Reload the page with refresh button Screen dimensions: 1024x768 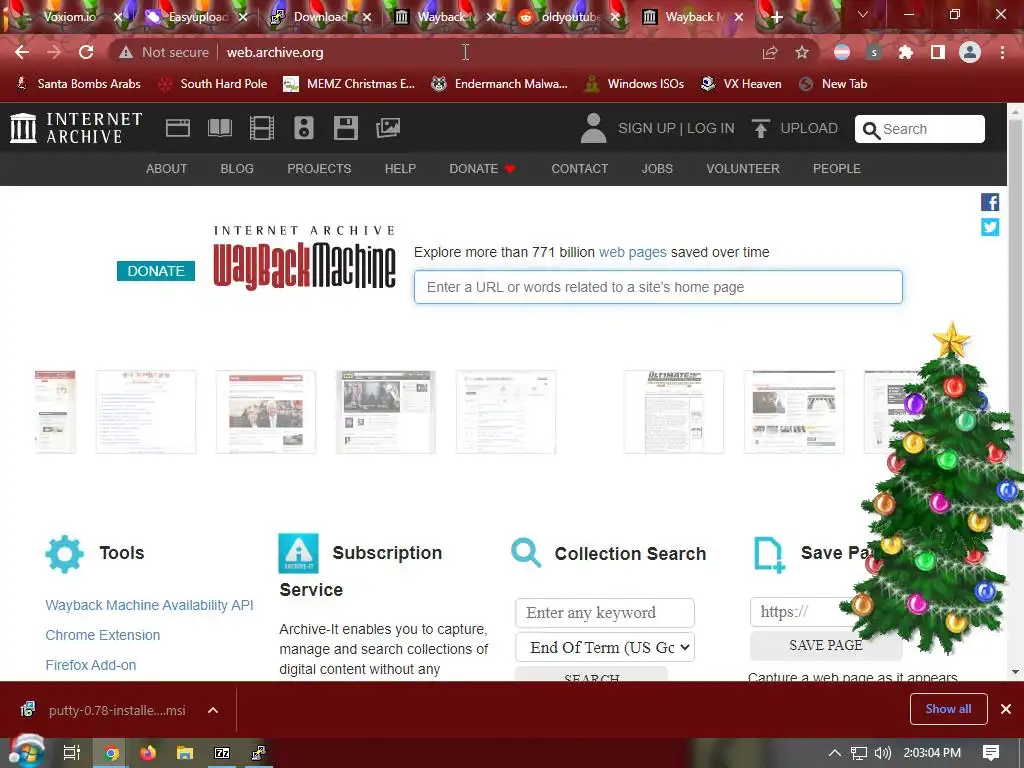point(86,52)
